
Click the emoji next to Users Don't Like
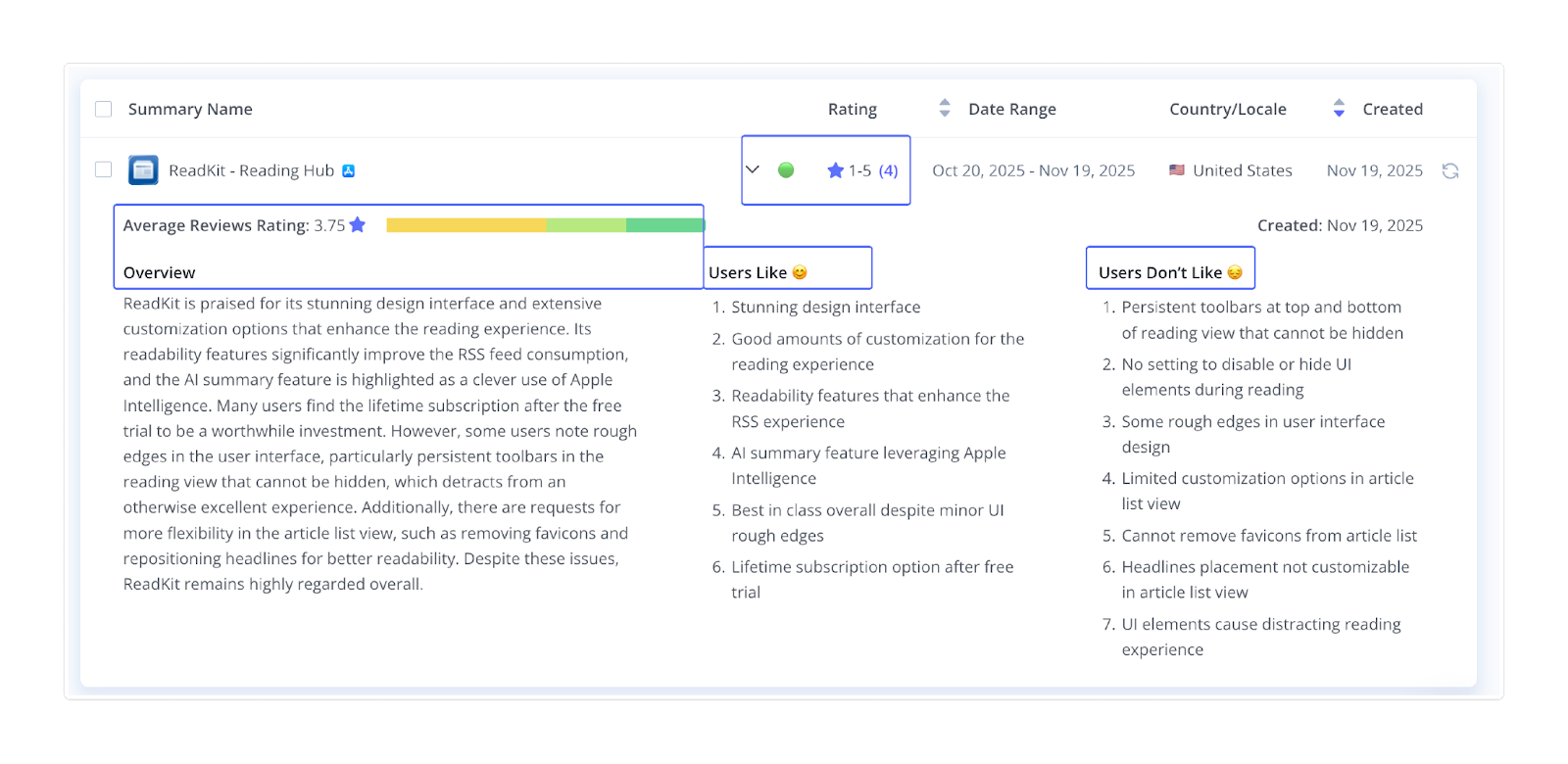pos(1235,272)
